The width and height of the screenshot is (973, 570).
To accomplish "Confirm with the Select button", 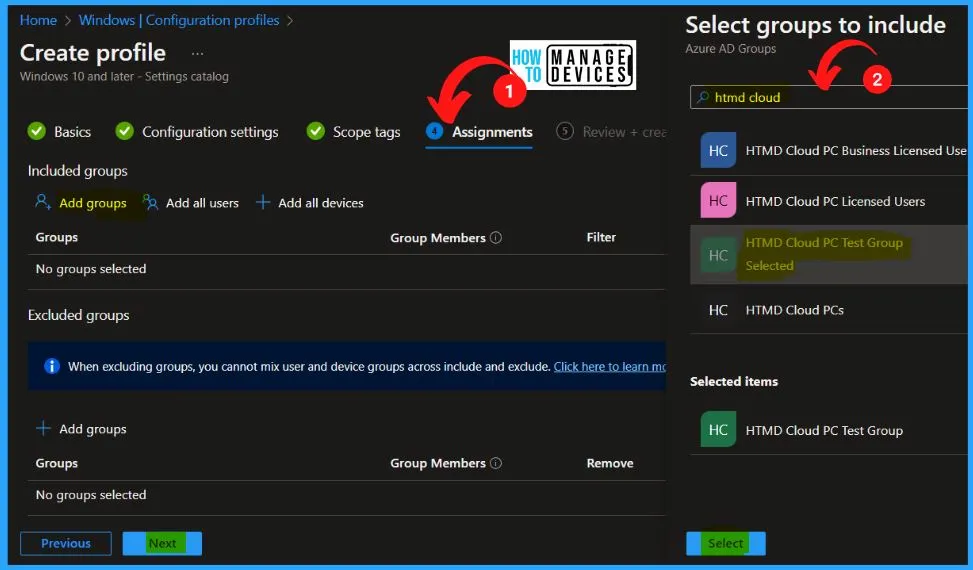I will (725, 543).
